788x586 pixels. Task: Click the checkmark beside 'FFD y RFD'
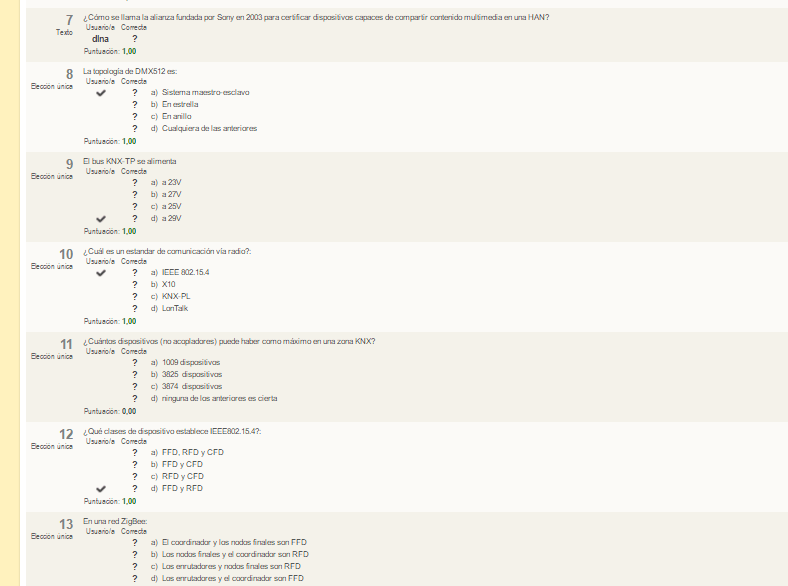click(x=101, y=489)
